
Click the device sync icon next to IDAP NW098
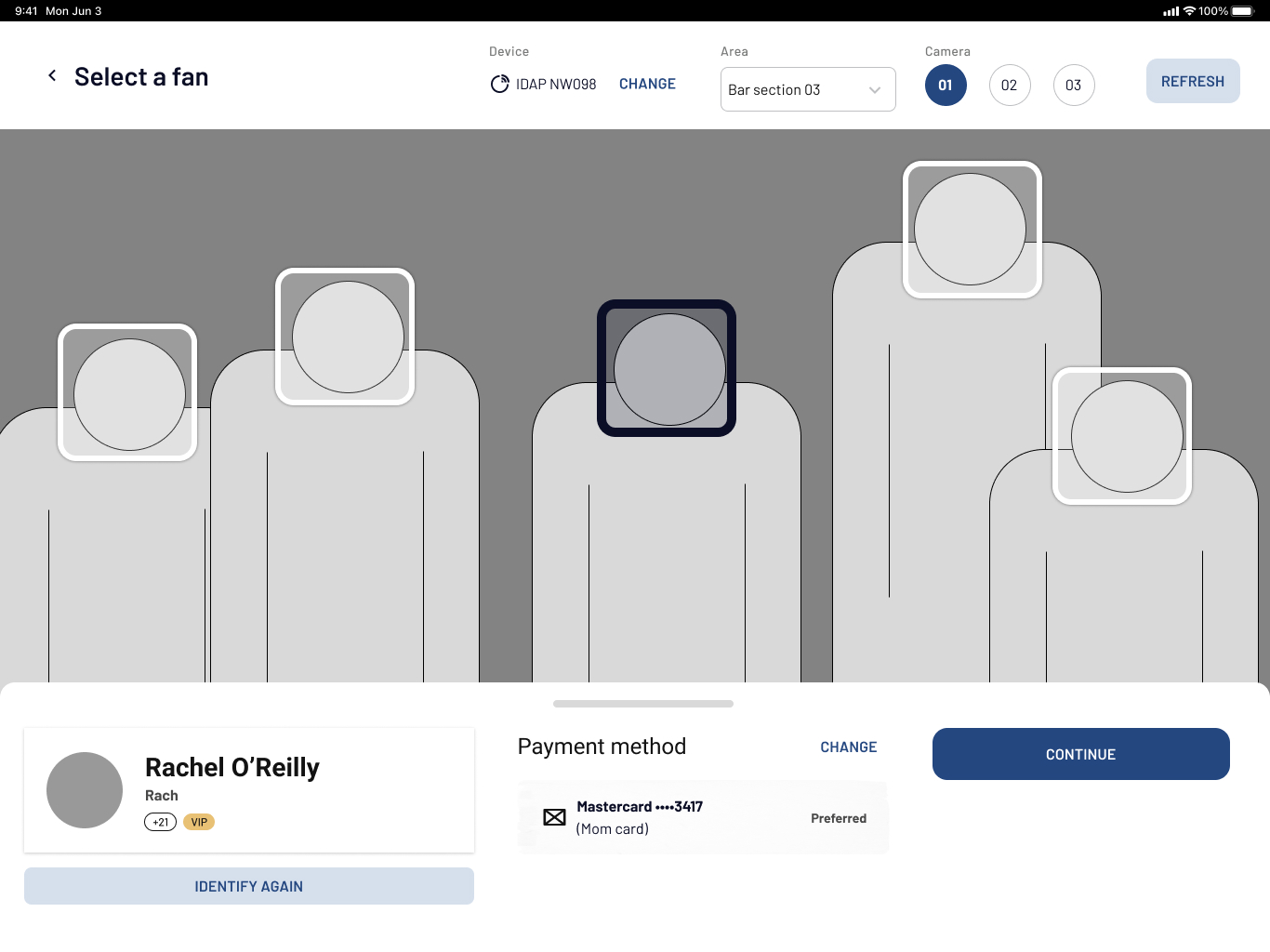tap(499, 85)
